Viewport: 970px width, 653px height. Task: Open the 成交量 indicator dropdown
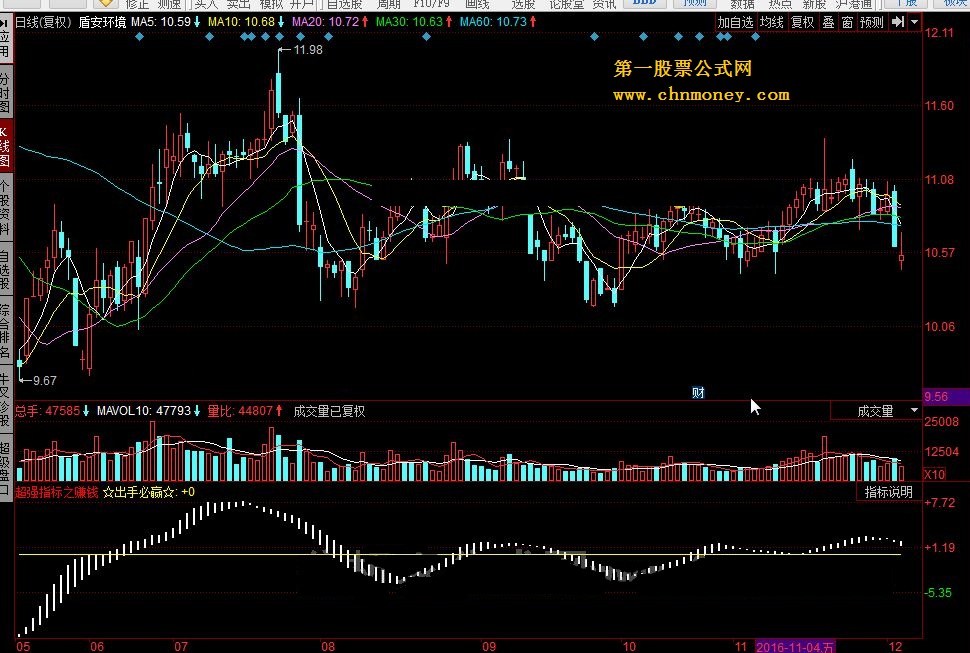pyautogui.click(x=876, y=411)
